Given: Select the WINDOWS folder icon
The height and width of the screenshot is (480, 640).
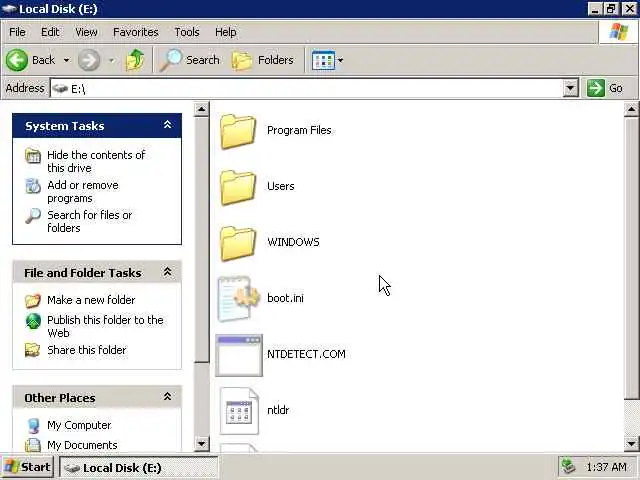Looking at the screenshot, I should [238, 243].
